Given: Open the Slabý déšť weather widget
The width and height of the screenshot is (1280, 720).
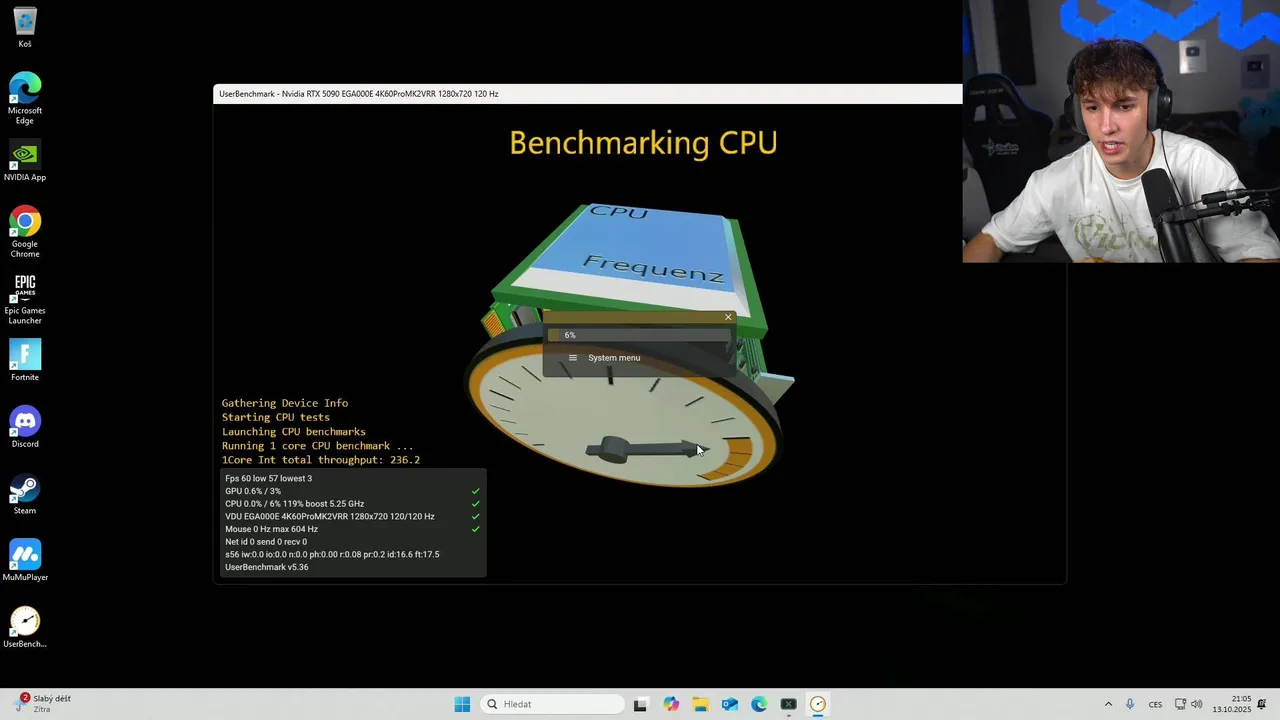Looking at the screenshot, I should coord(42,704).
